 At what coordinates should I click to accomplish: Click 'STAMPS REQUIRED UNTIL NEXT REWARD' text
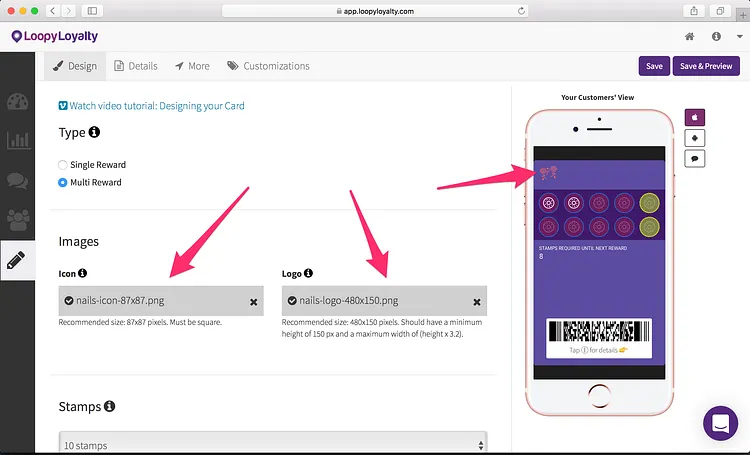coord(583,248)
